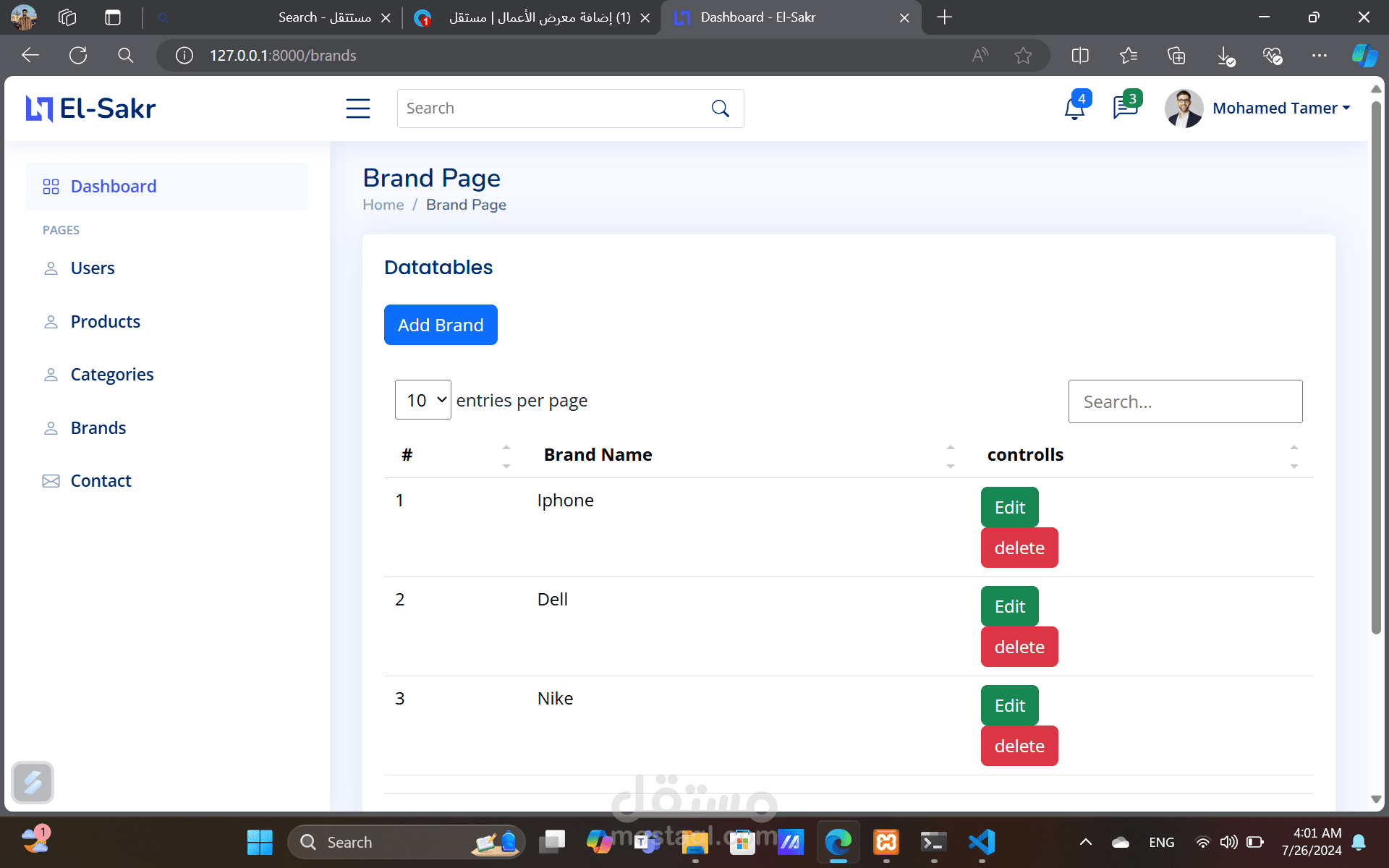Click the datatable Search... field
The width and height of the screenshot is (1389, 868).
click(1185, 401)
